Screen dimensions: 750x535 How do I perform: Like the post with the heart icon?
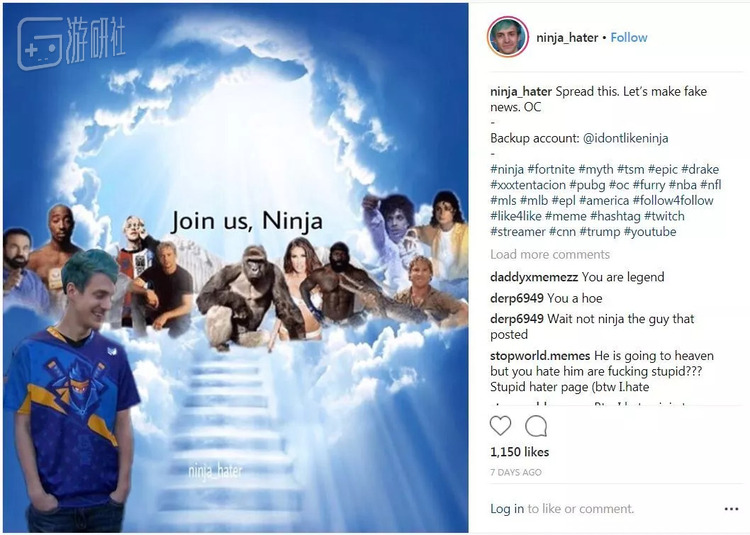[x=500, y=426]
